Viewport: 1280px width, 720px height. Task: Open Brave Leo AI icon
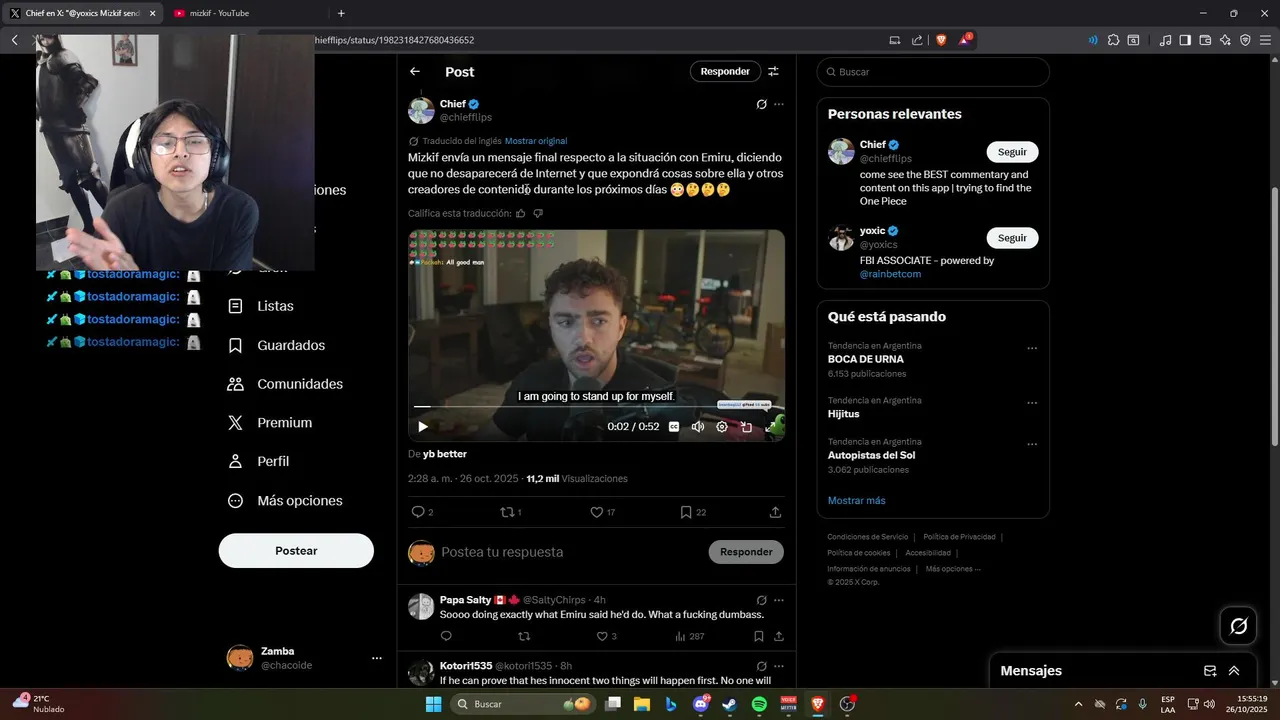tap(1225, 40)
